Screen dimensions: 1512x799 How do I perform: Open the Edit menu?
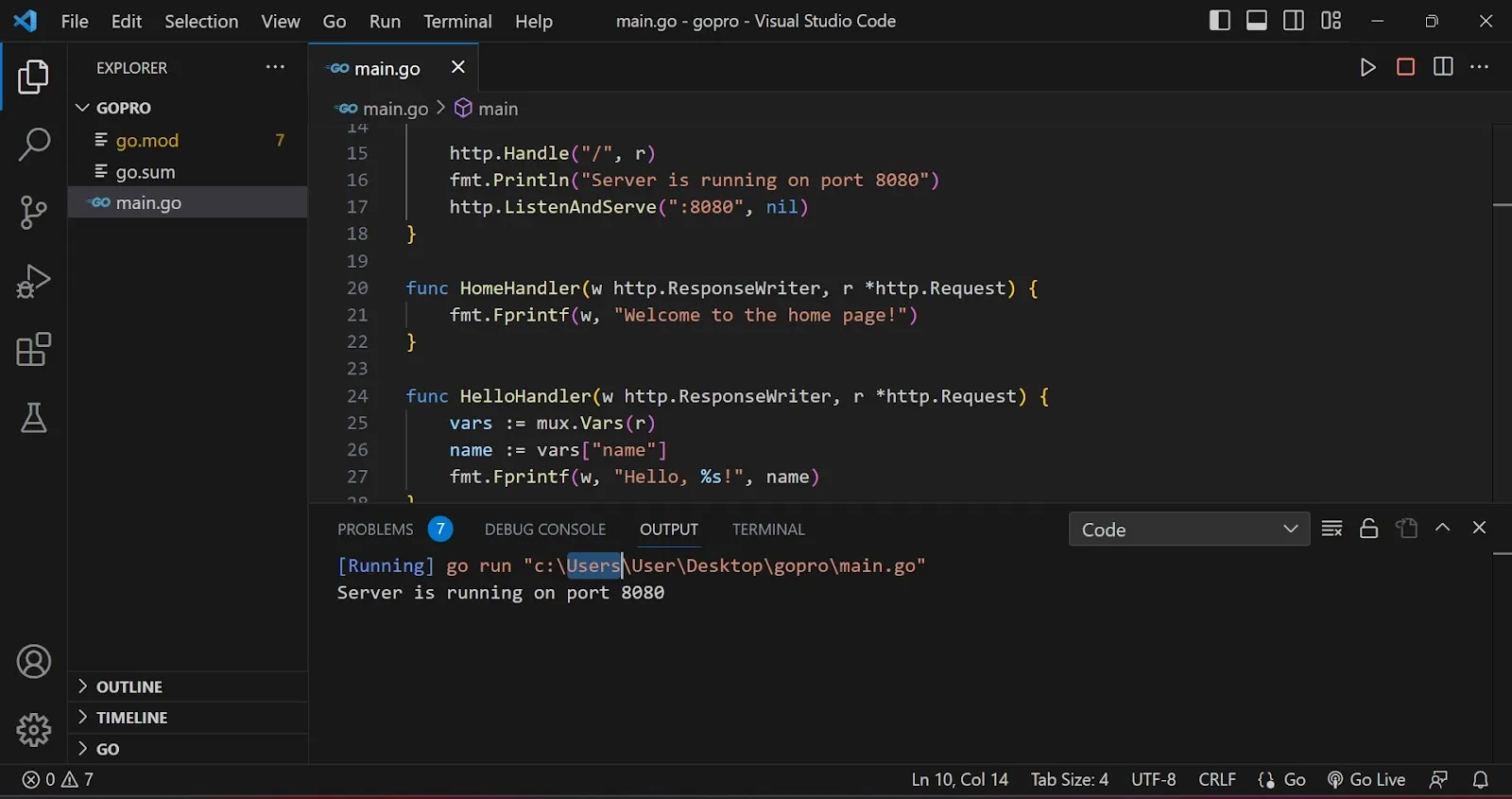[x=127, y=21]
